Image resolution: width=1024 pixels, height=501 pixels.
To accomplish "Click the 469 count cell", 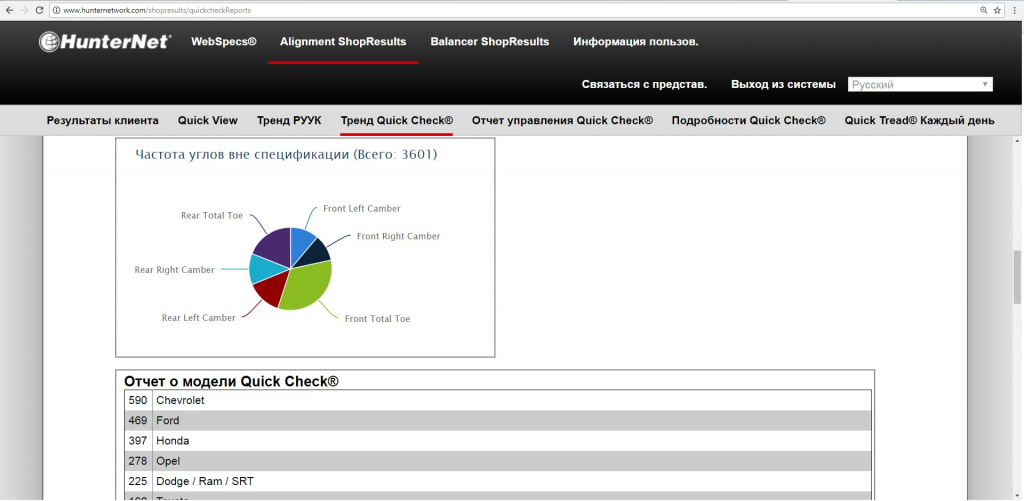I will pyautogui.click(x=138, y=421).
